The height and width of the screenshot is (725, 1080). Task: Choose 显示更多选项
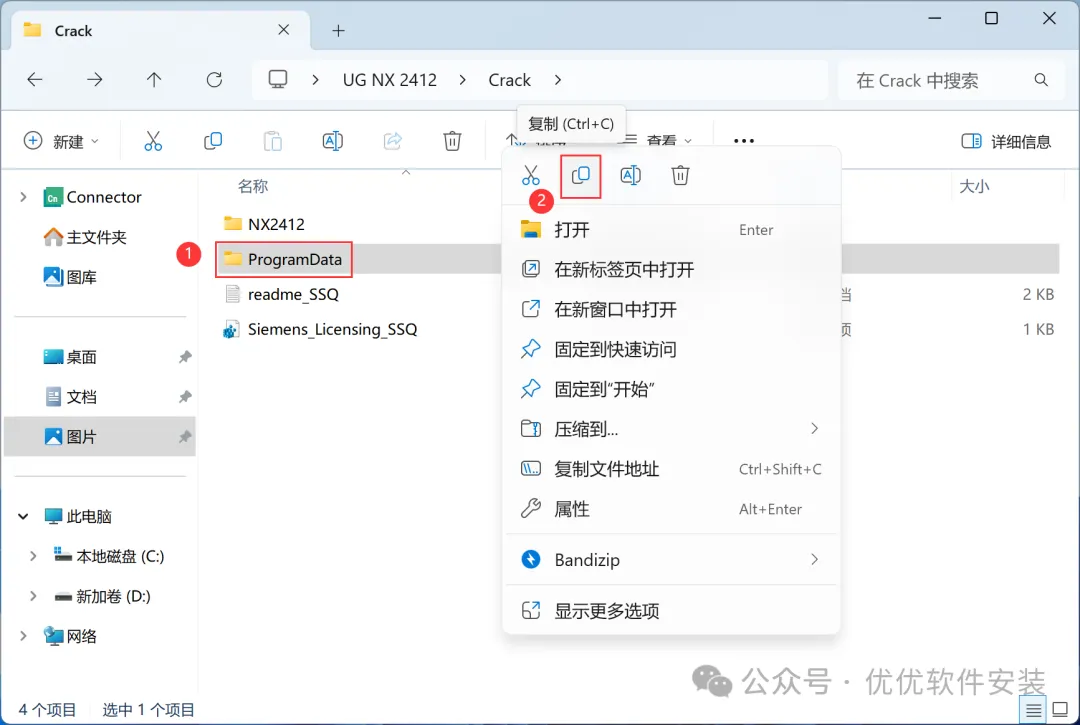point(671,610)
